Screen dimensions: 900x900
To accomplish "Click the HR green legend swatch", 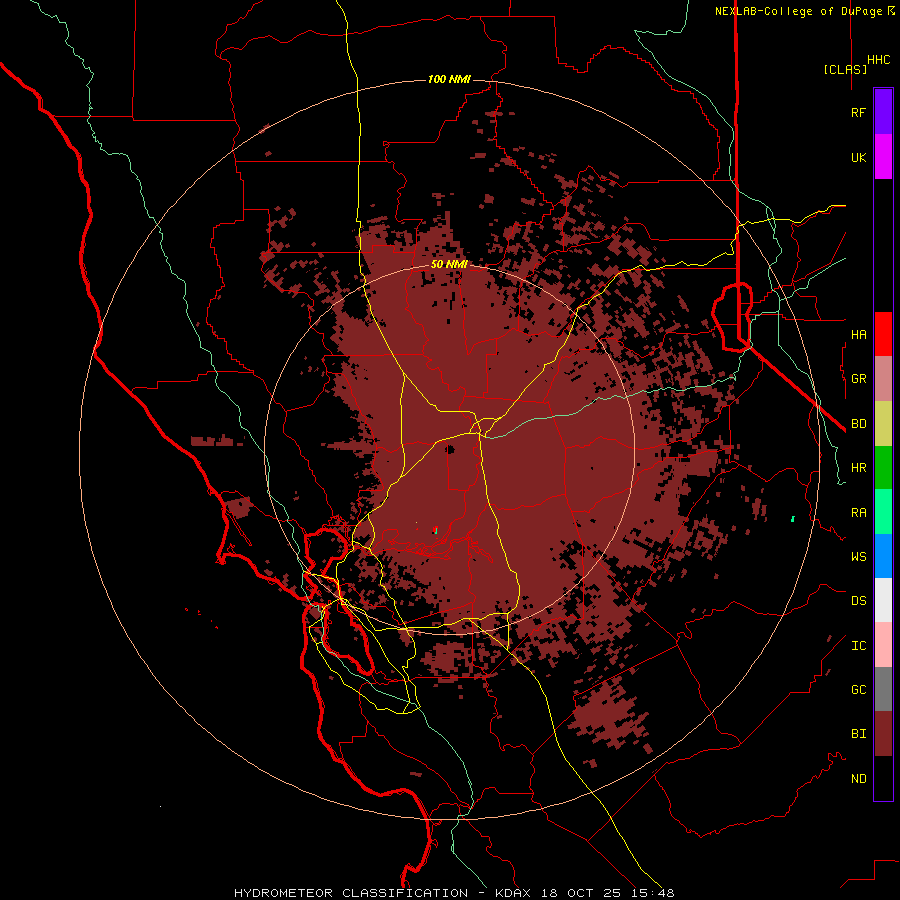I will click(x=883, y=468).
